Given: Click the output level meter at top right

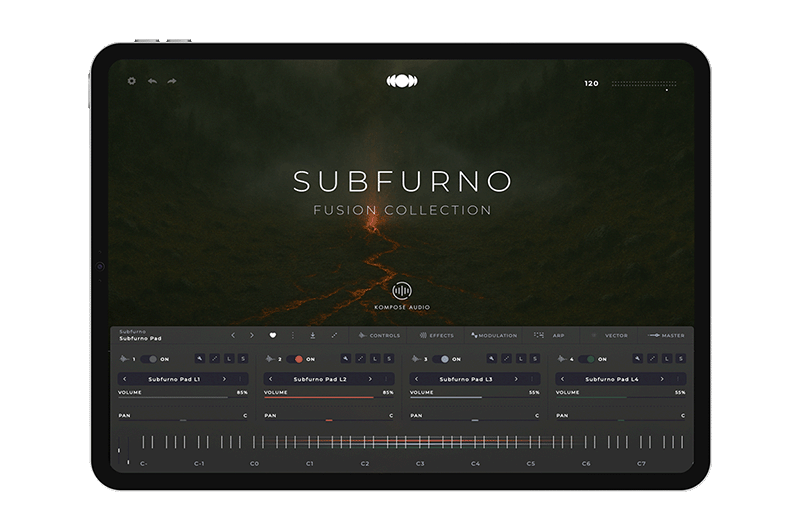Looking at the screenshot, I should pos(644,83).
